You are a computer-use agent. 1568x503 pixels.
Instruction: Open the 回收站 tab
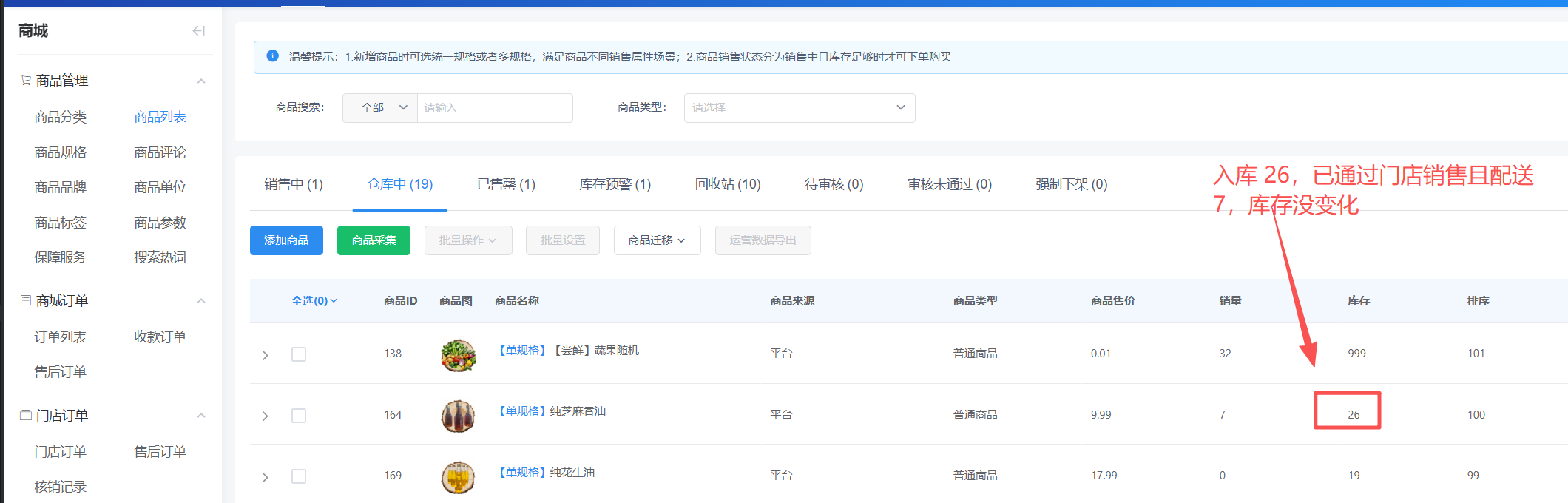pos(727,184)
